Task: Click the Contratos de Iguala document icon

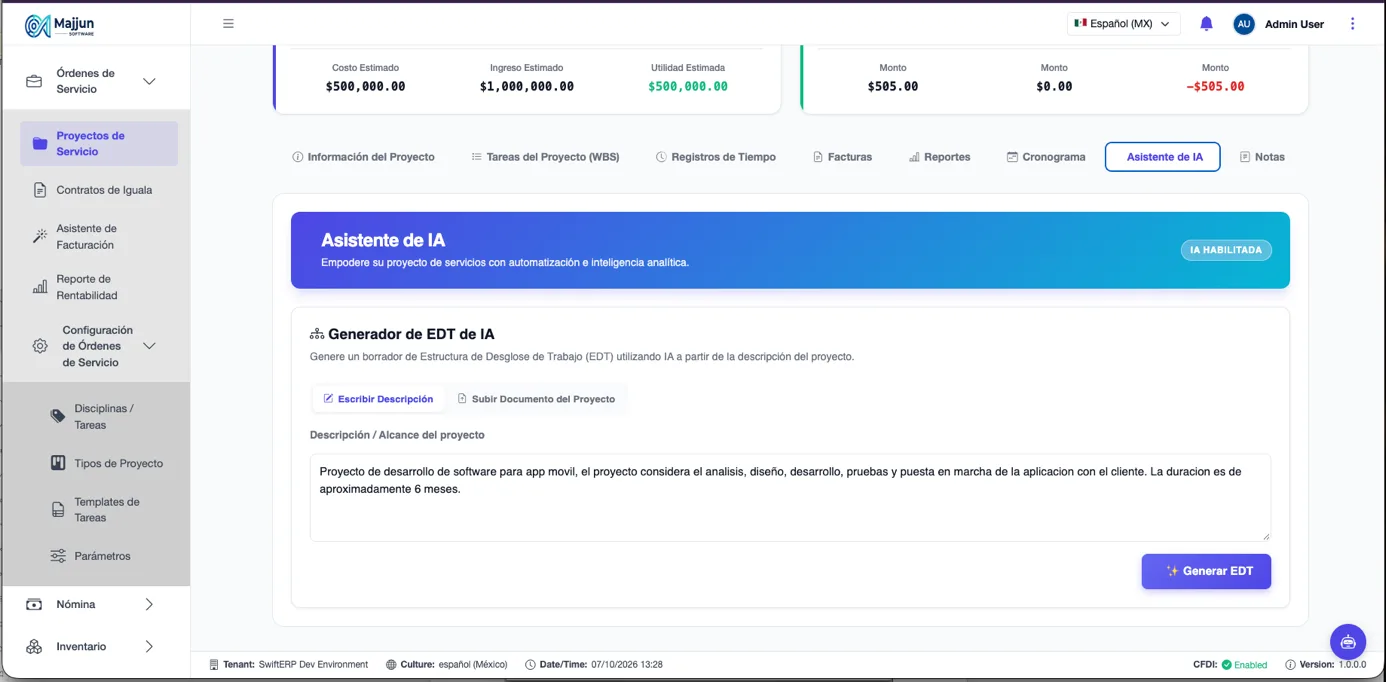Action: pyautogui.click(x=40, y=190)
